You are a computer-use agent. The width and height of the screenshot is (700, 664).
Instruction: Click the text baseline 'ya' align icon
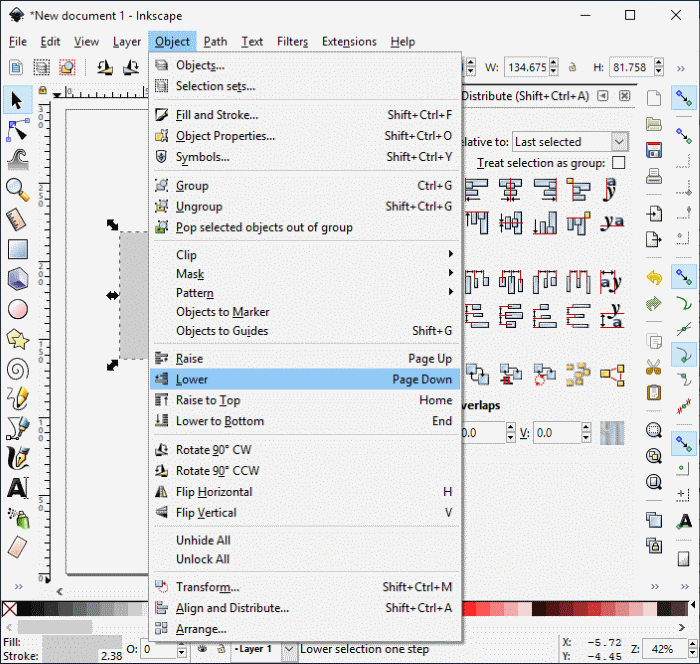[x=612, y=222]
